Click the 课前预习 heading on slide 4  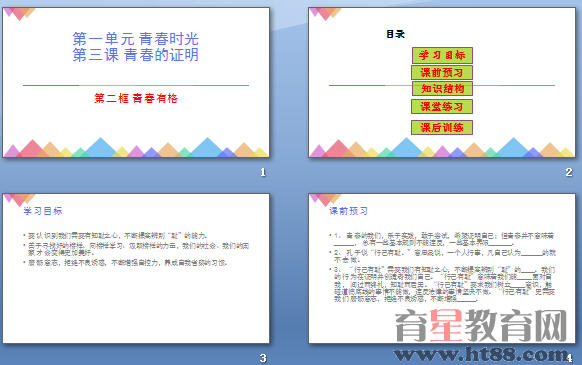click(x=349, y=211)
